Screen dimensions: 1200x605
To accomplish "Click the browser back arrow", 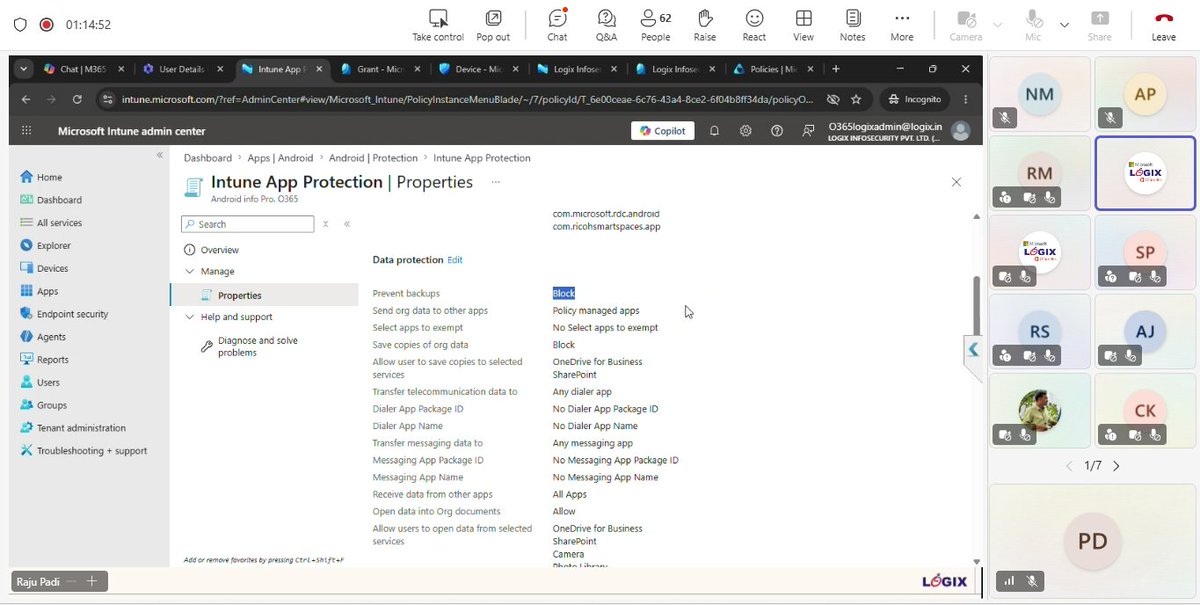I will [x=26, y=99].
